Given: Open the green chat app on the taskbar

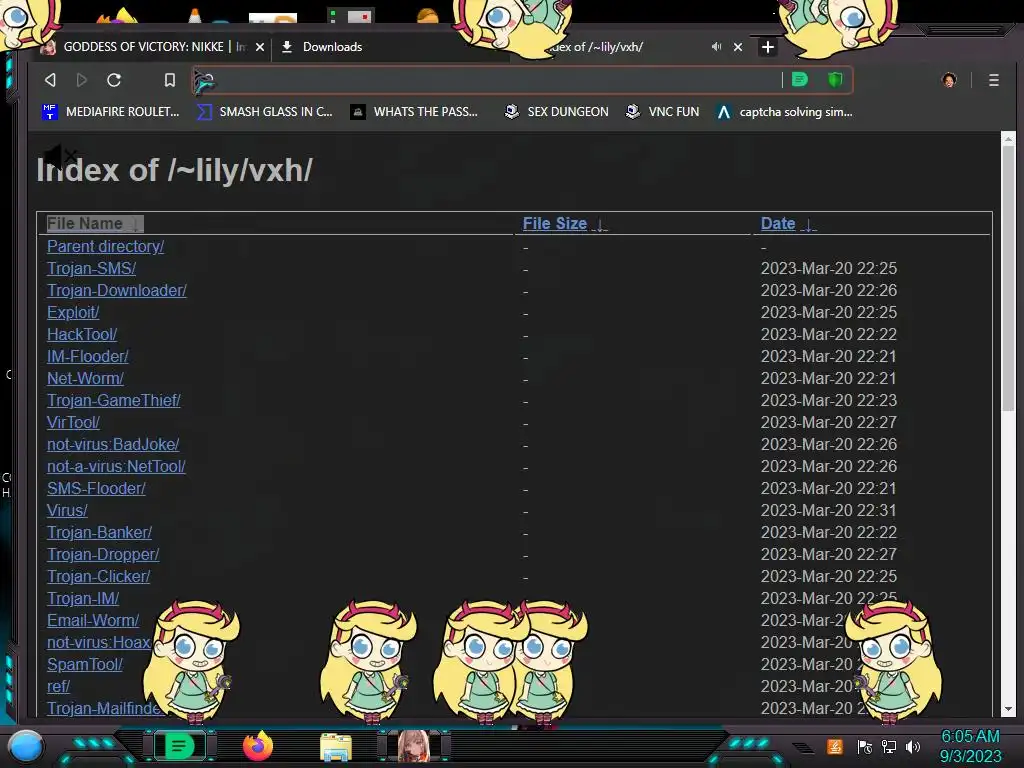Looking at the screenshot, I should point(179,746).
